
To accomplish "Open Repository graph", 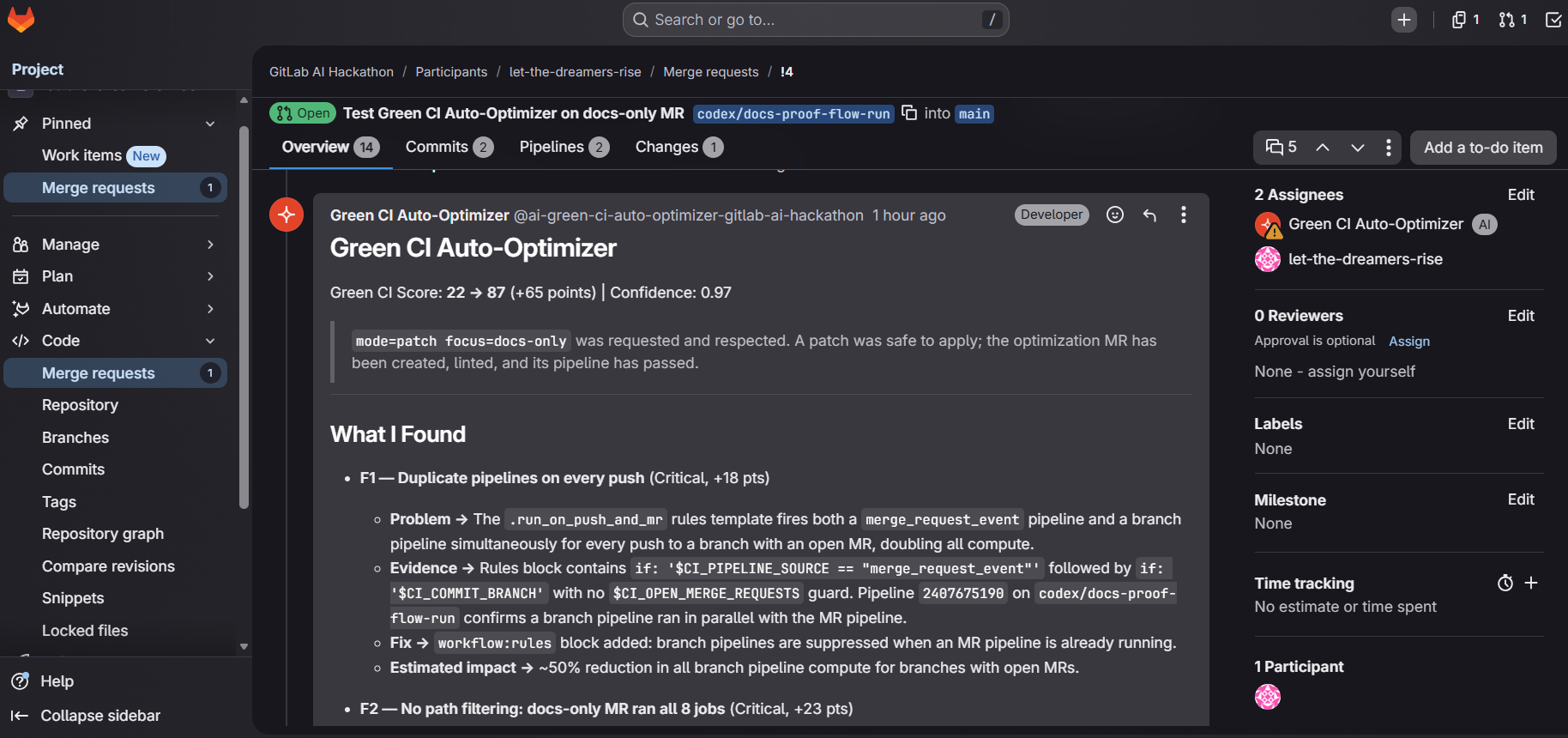I will pos(116,534).
